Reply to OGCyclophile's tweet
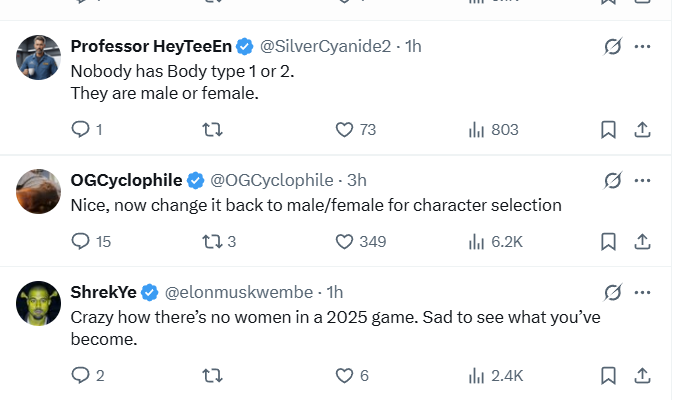Viewport: 677px width, 400px height. pos(82,241)
